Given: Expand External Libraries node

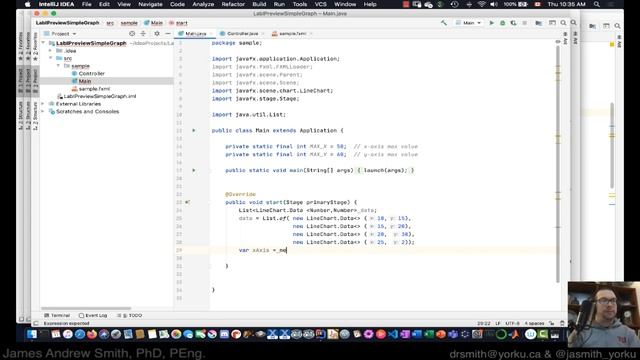Looking at the screenshot, I should point(43,104).
